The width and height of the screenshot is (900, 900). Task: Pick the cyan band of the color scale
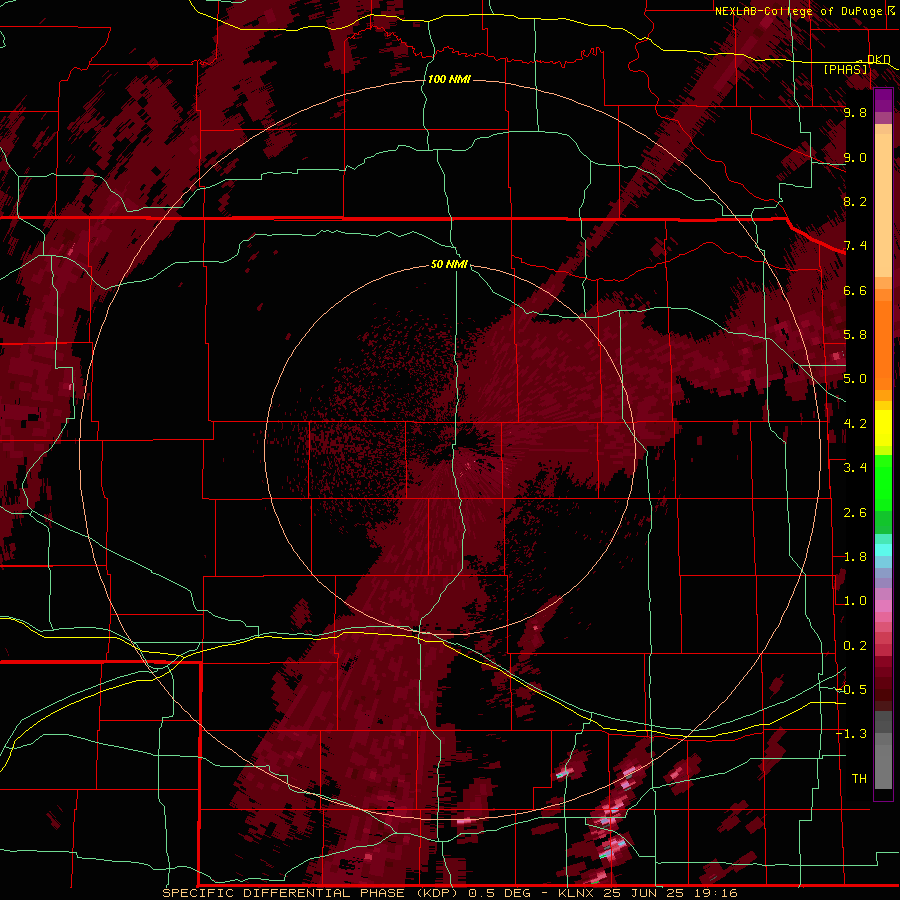click(883, 550)
